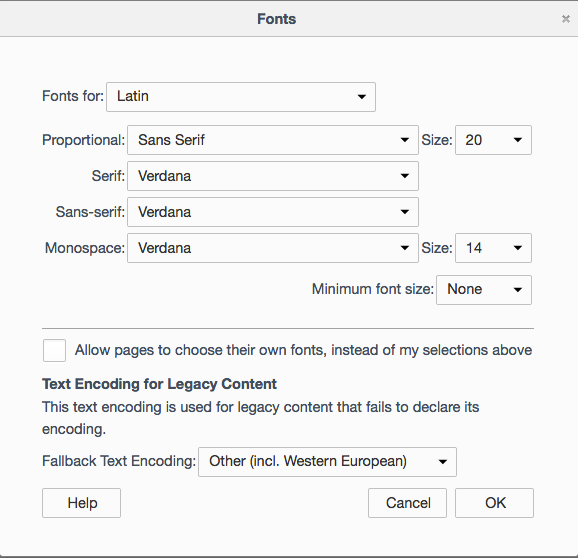578x558 pixels.
Task: Click the Cancel button
Action: tap(407, 503)
